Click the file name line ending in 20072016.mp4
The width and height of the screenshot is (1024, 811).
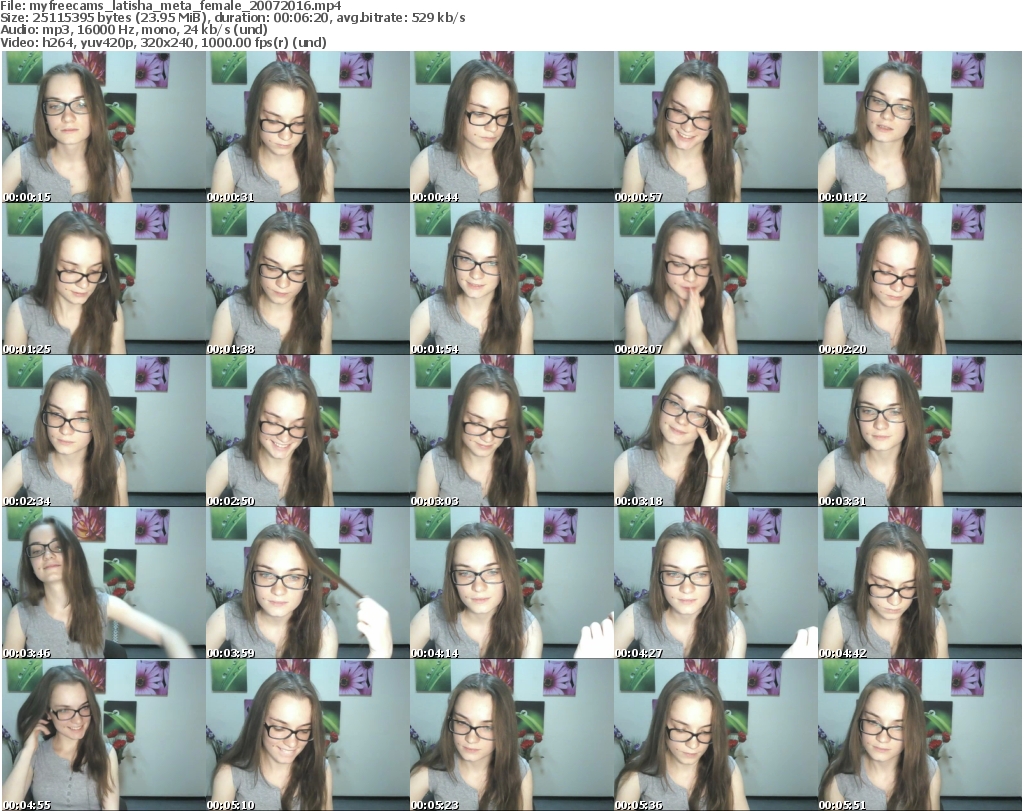click(171, 6)
